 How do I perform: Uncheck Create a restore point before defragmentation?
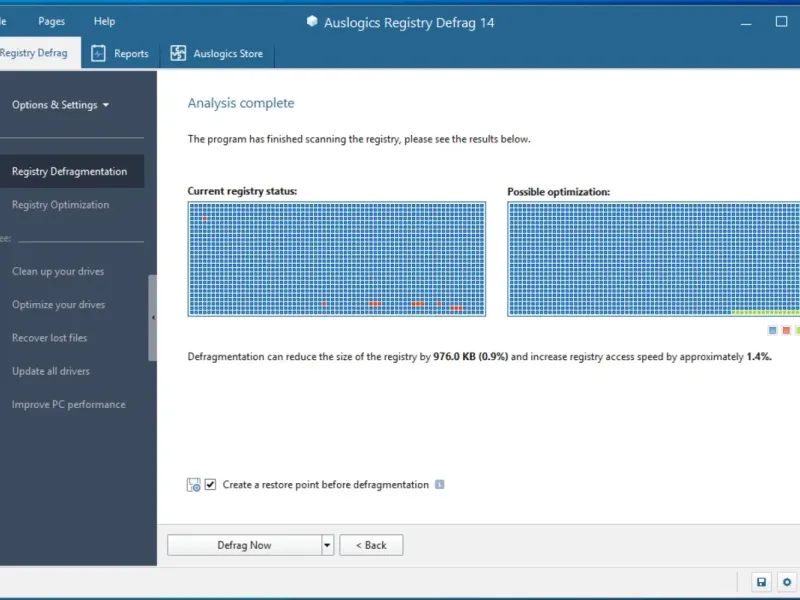pos(211,485)
